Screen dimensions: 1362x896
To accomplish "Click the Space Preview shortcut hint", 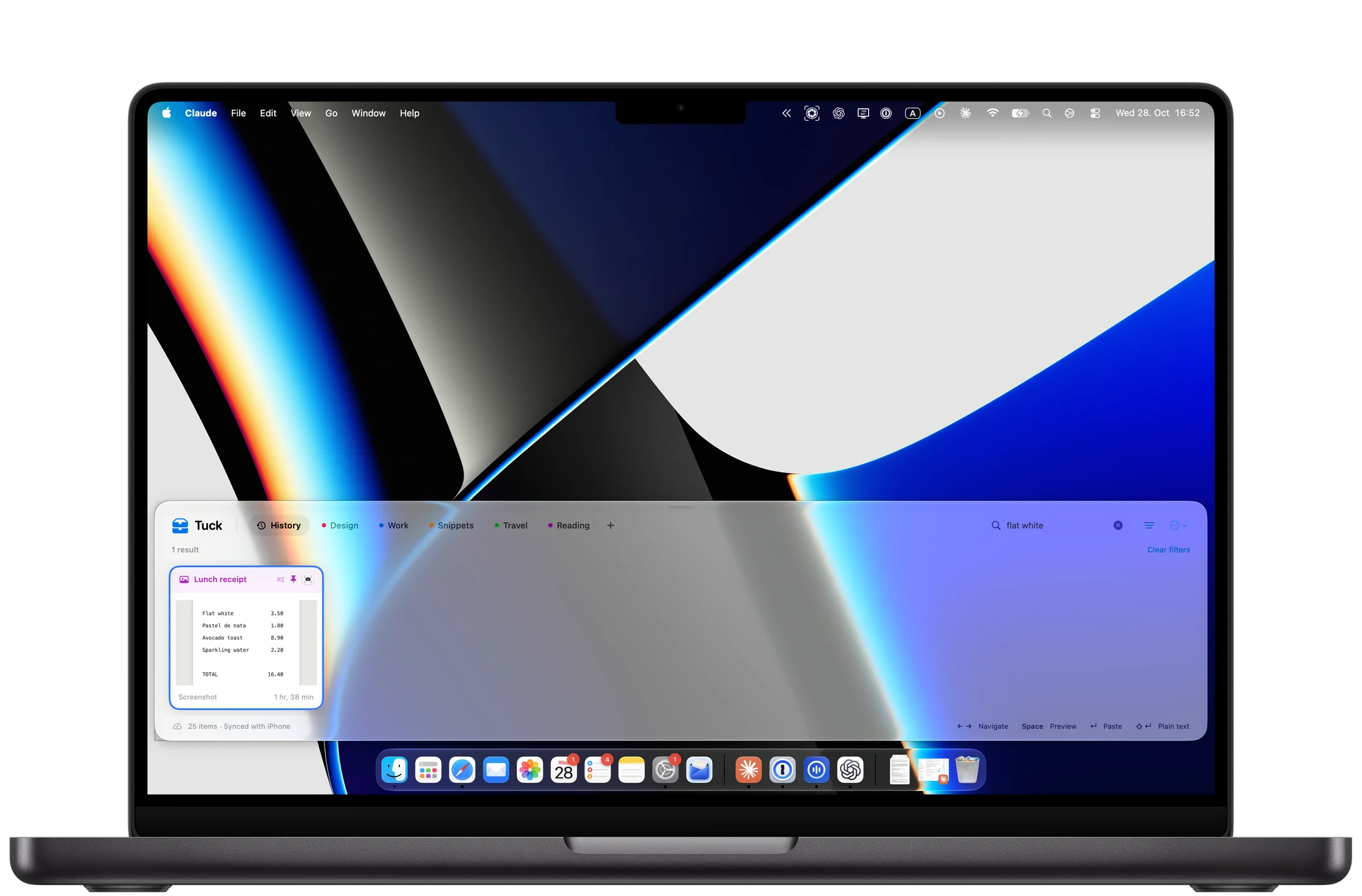I will tap(1049, 726).
